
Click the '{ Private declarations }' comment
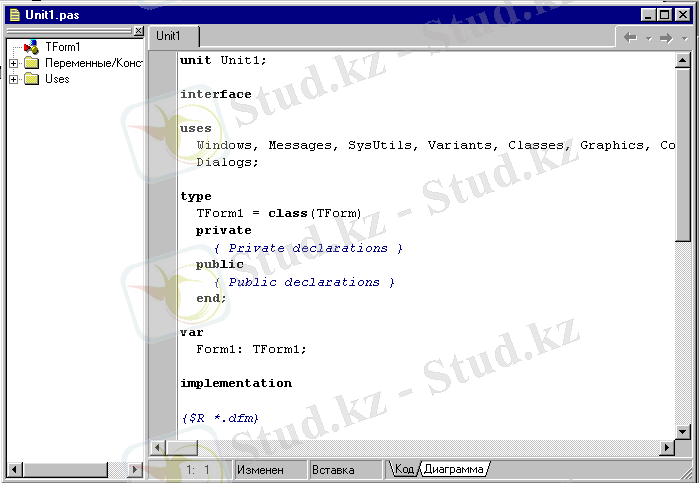point(308,248)
